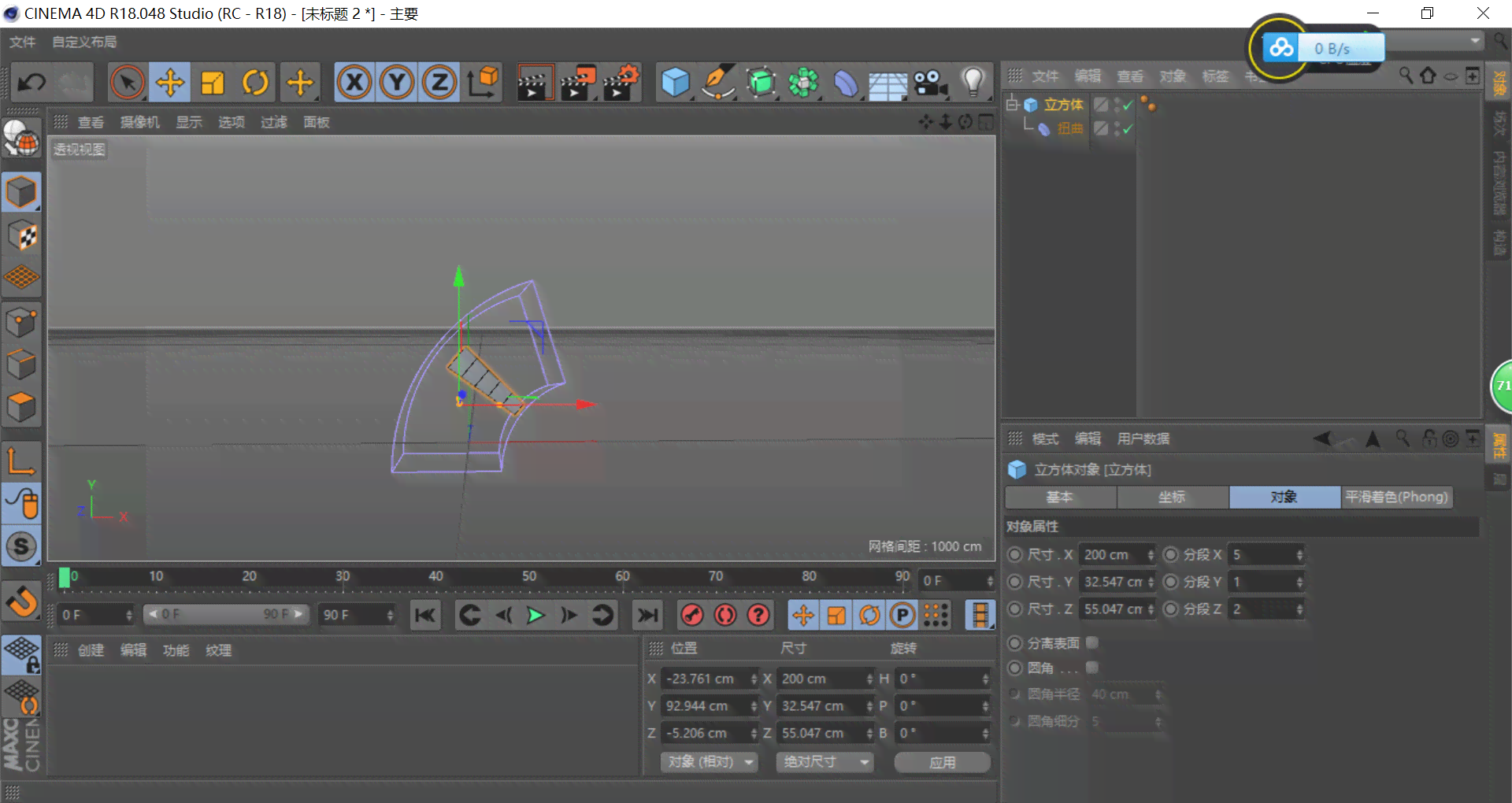
Task: Open the deformer objects icon
Action: [846, 82]
